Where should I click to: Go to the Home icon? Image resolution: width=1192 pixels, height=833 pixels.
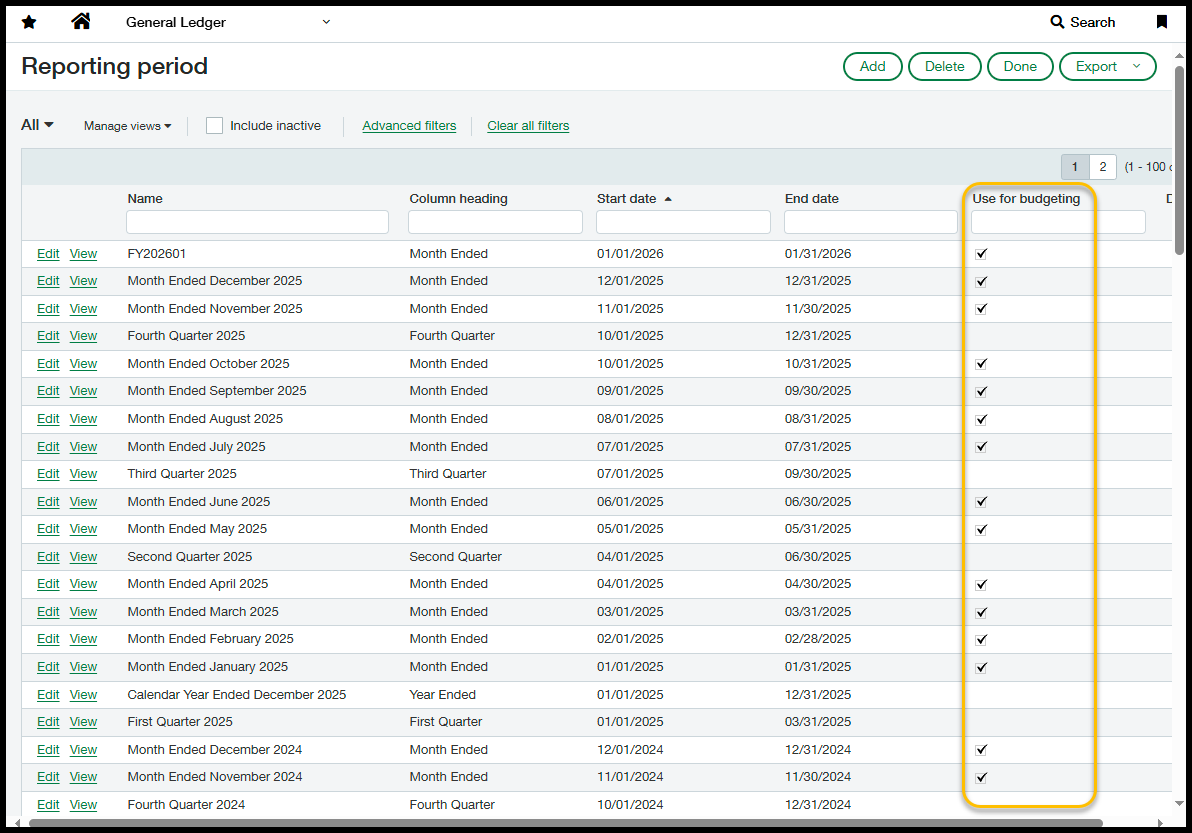click(x=81, y=22)
